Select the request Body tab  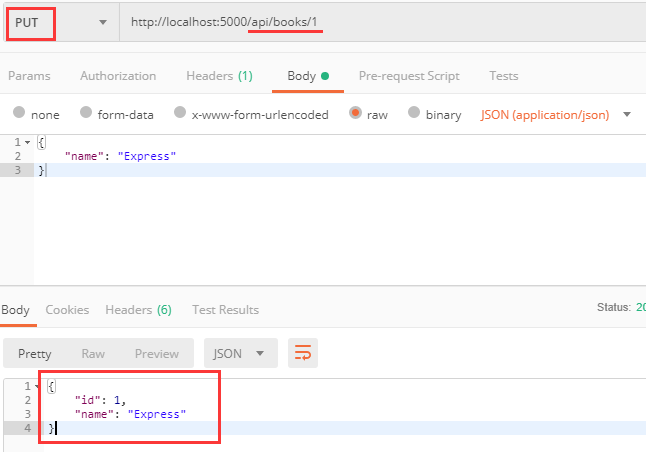pyautogui.click(x=308, y=76)
